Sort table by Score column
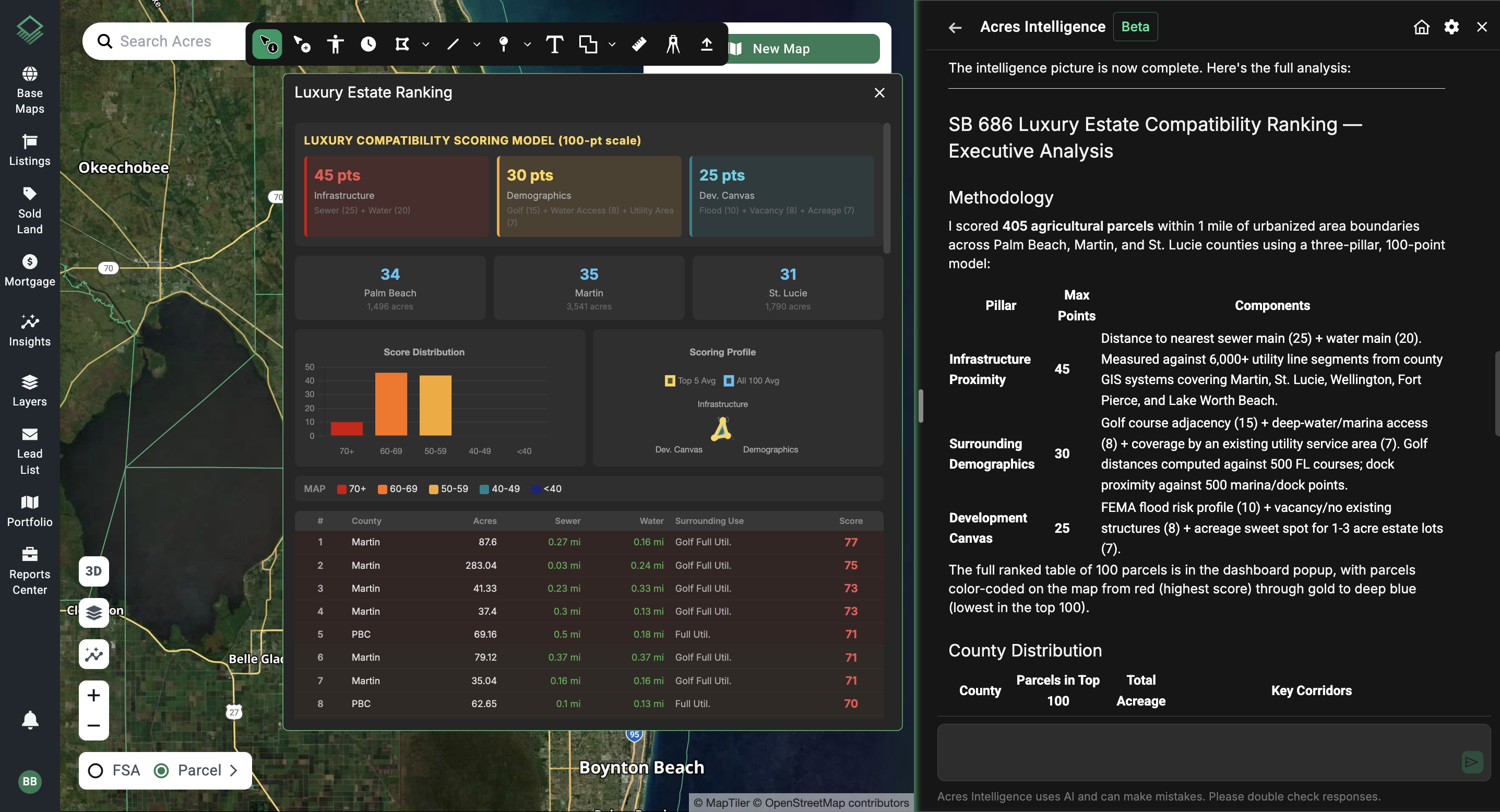The width and height of the screenshot is (1500, 812). pyautogui.click(x=851, y=521)
